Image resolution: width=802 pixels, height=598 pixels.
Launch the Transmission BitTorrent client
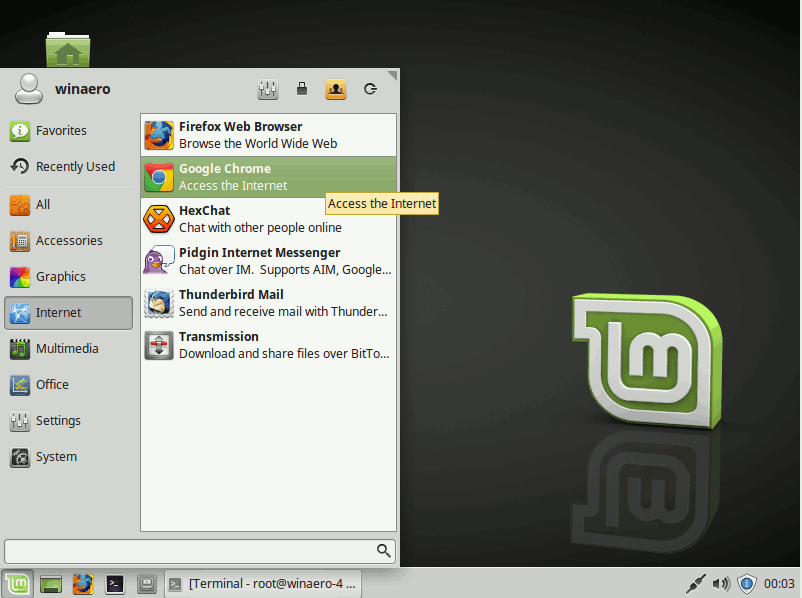[269, 345]
